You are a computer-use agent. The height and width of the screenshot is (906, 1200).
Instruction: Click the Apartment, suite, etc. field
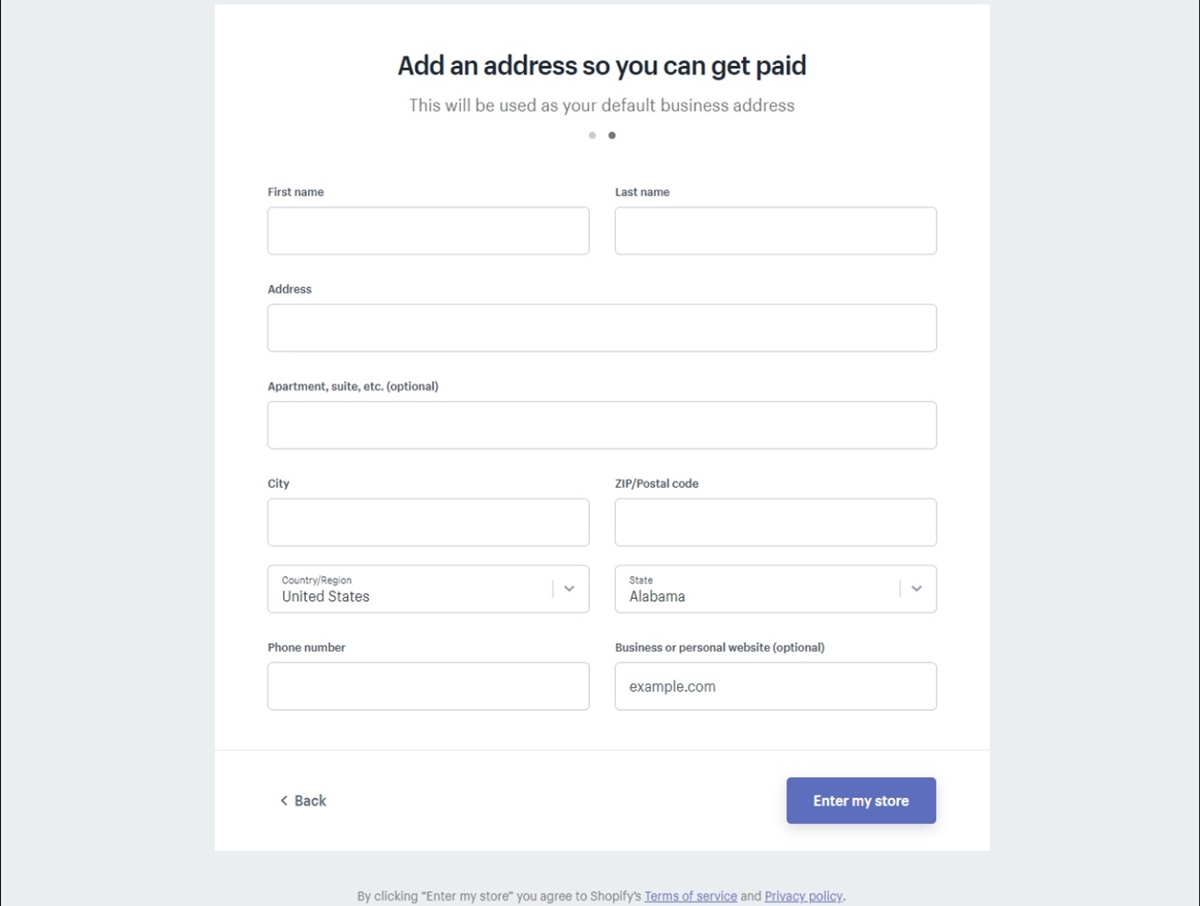point(602,425)
